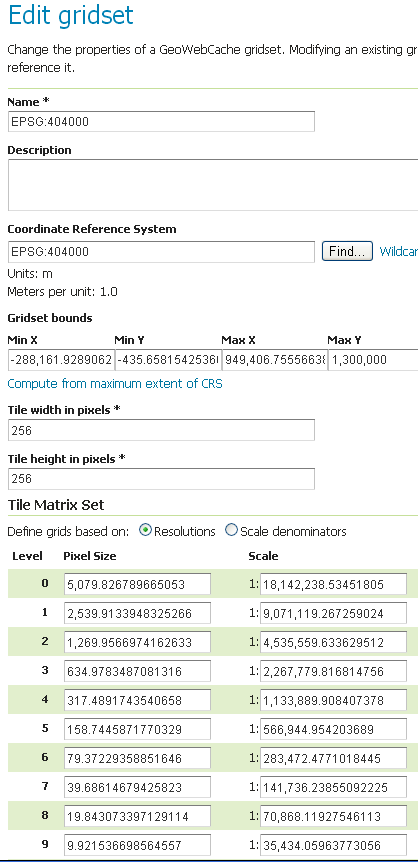Viewport: 418px width, 862px height.
Task: Click the Tile height in pixels field
Action: 161,479
